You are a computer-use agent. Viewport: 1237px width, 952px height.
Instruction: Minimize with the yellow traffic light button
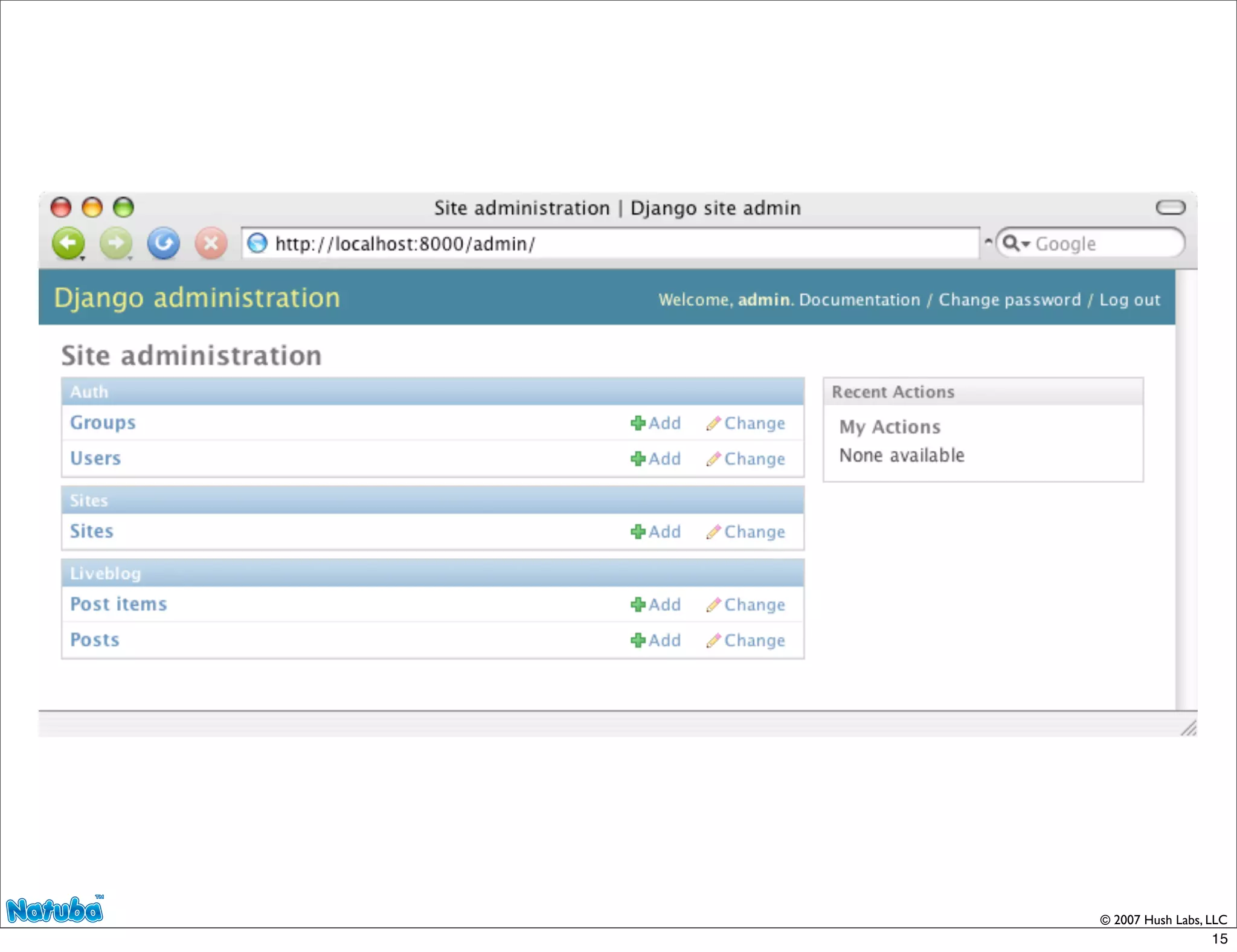coord(92,207)
